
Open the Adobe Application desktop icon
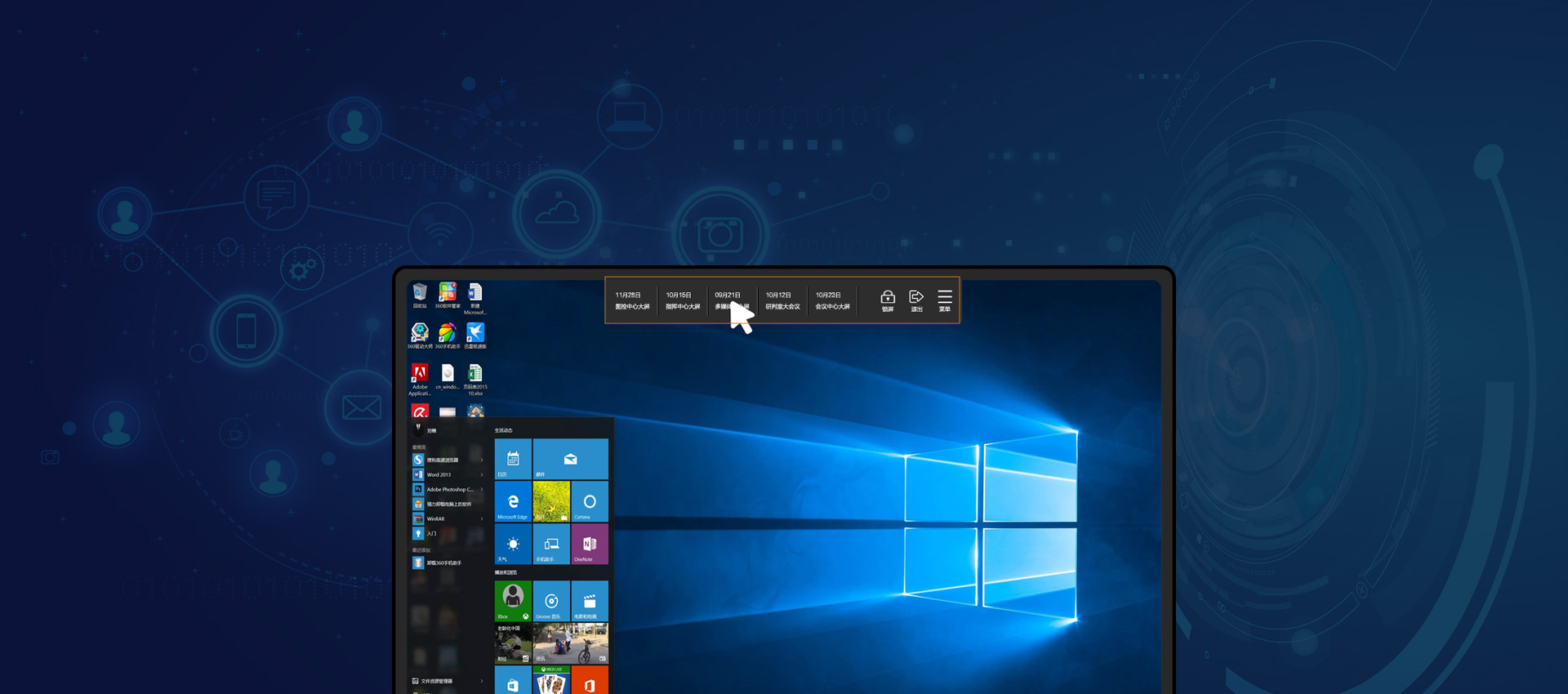point(420,380)
